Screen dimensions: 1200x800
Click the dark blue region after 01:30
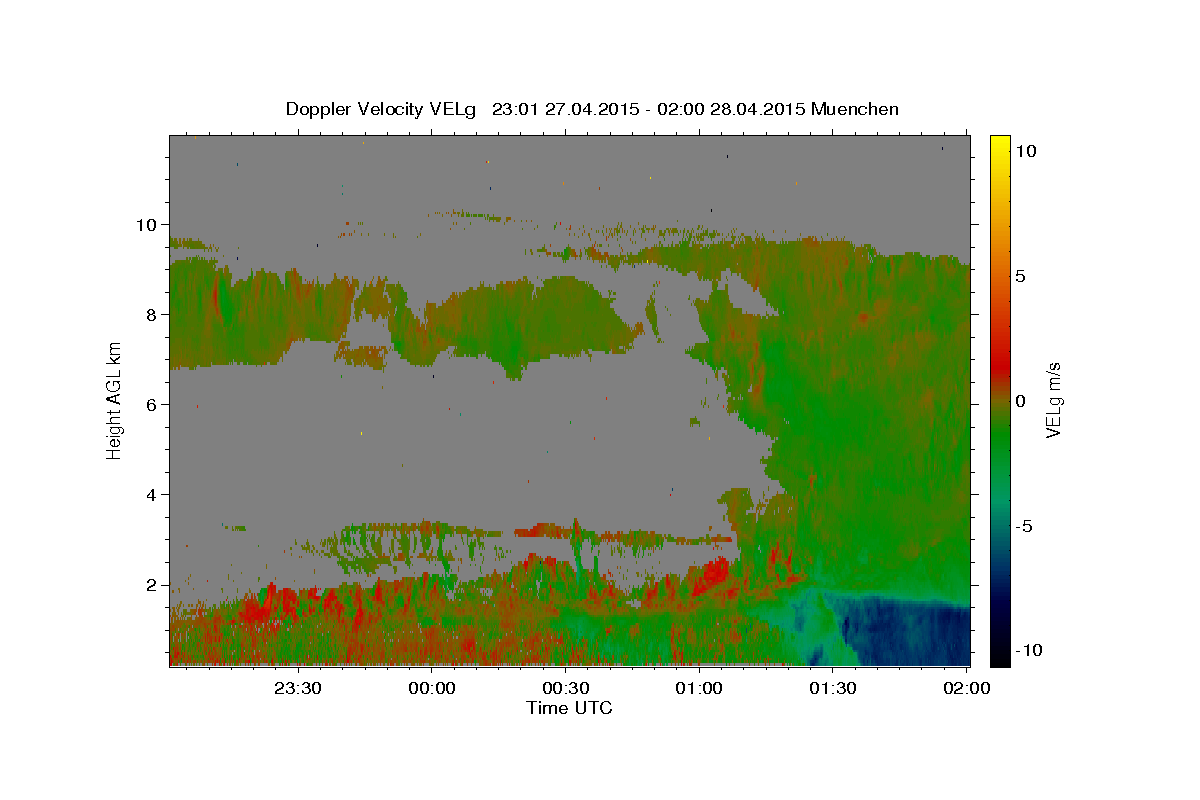(905, 632)
